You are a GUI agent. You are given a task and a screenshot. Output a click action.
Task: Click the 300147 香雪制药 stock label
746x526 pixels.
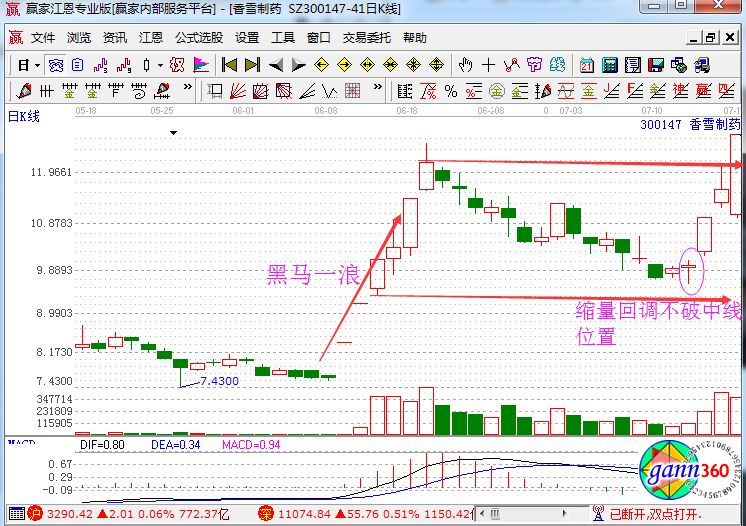point(690,125)
